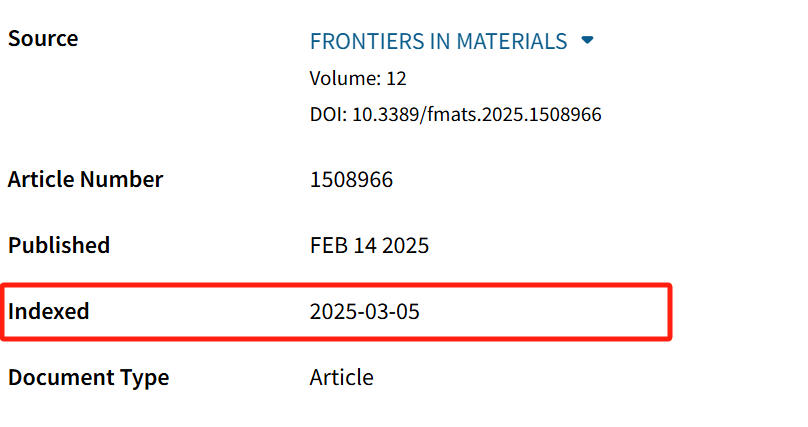Select the FEB 14 2025 publication date
This screenshot has height=427, width=808.
point(369,246)
